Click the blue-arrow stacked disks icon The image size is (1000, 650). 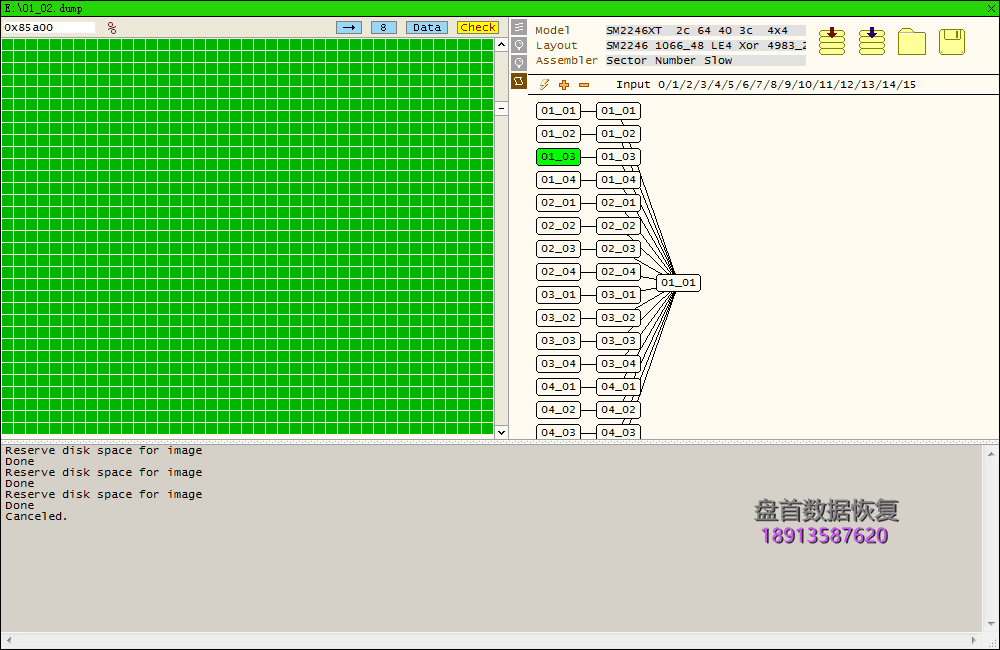(872, 41)
